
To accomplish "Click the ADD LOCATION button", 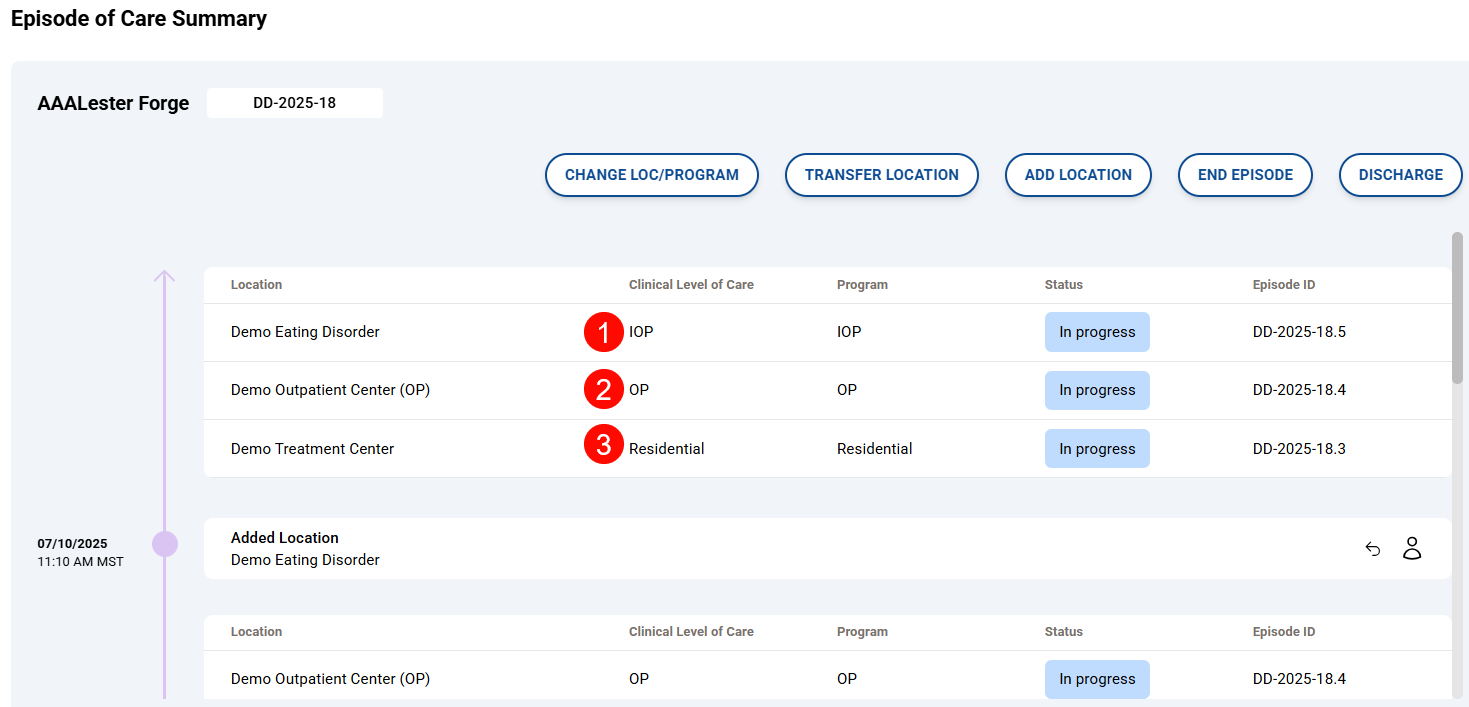I will 1078,175.
